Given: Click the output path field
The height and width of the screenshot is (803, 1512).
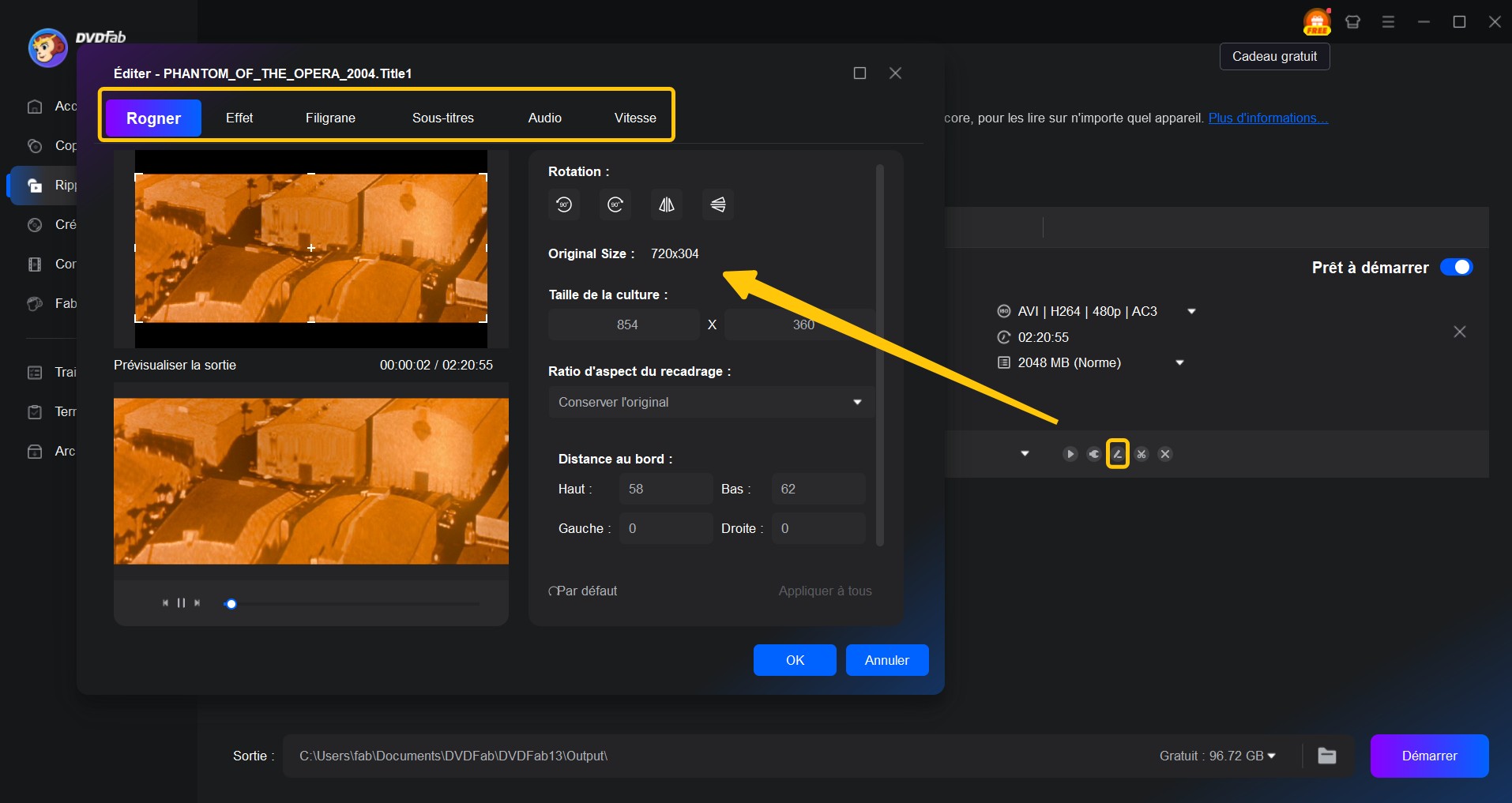Looking at the screenshot, I should tap(711, 756).
